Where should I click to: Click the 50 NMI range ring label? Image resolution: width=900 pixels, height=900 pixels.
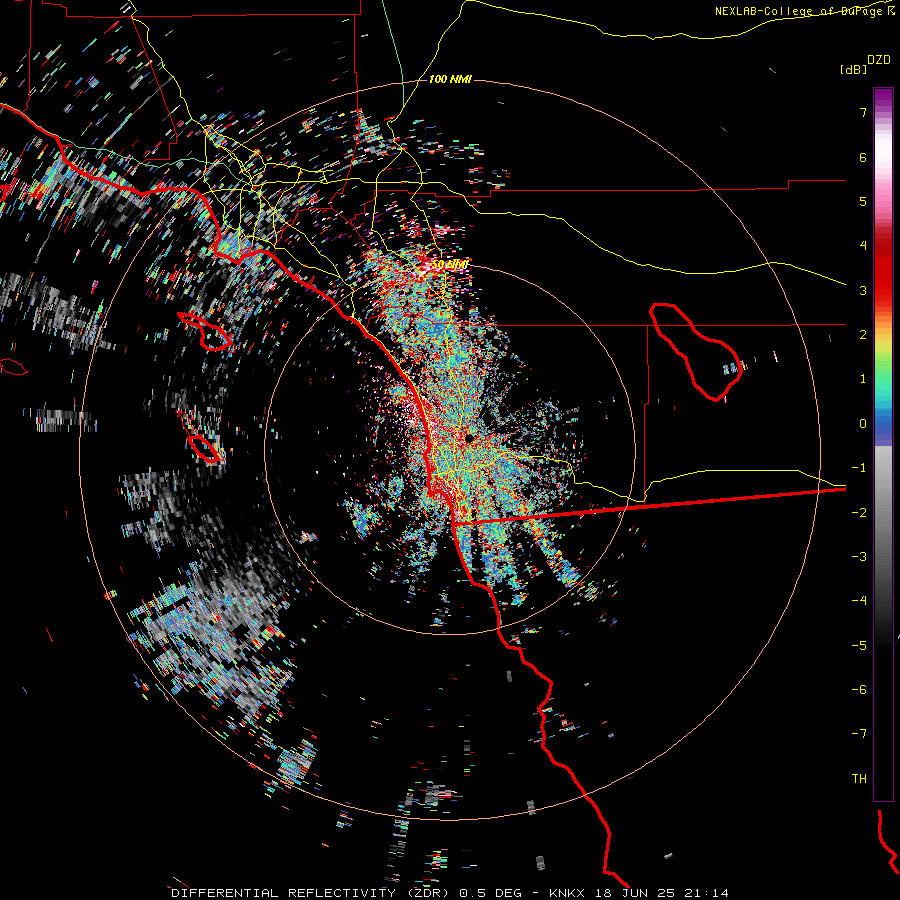450,265
